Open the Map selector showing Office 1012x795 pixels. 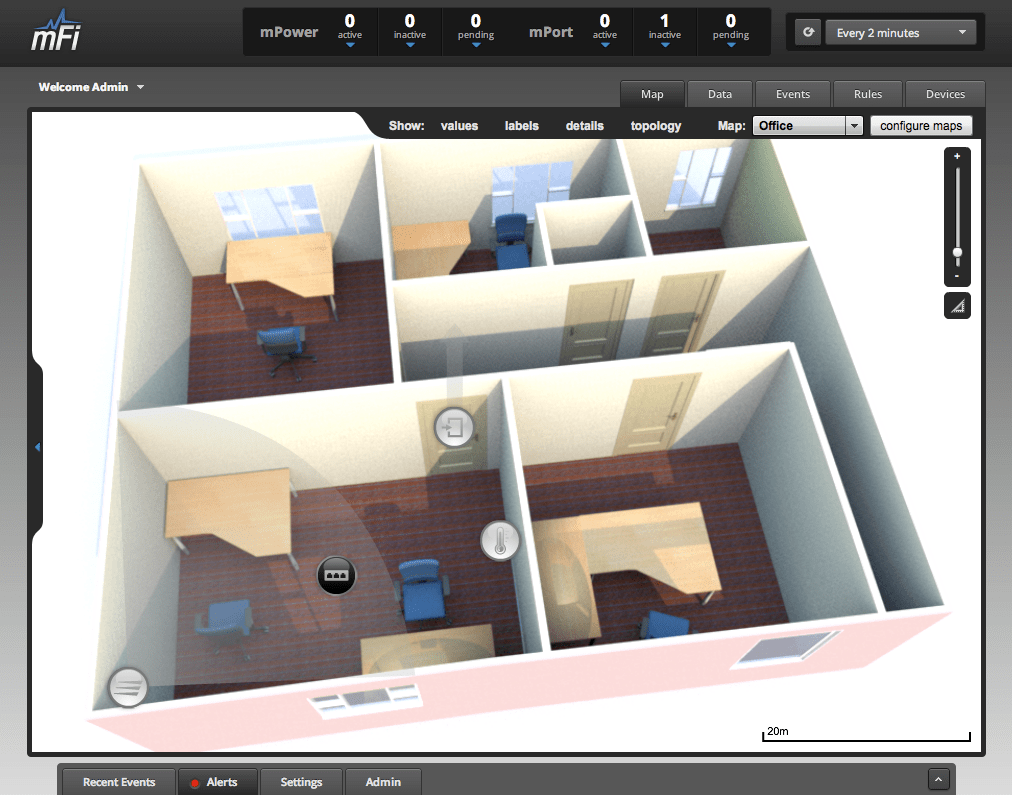click(x=808, y=125)
